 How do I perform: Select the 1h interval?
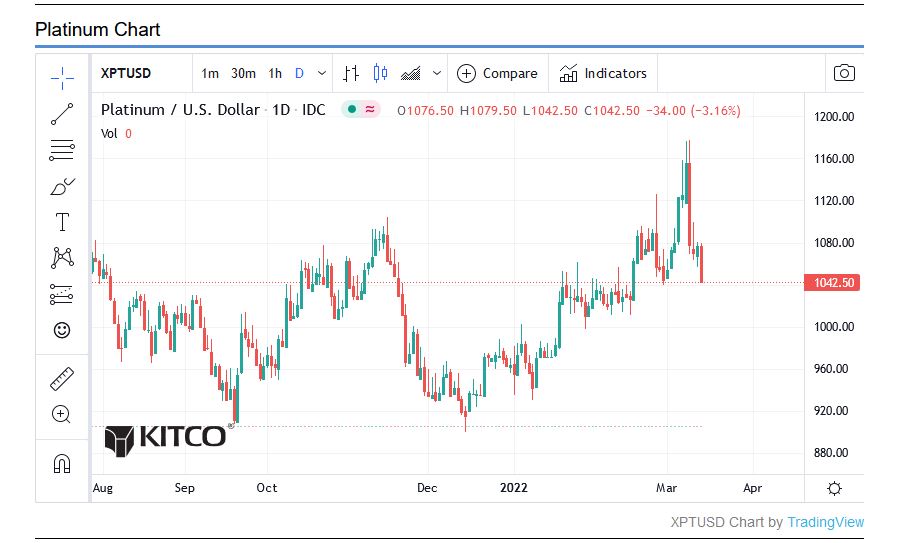(x=275, y=73)
